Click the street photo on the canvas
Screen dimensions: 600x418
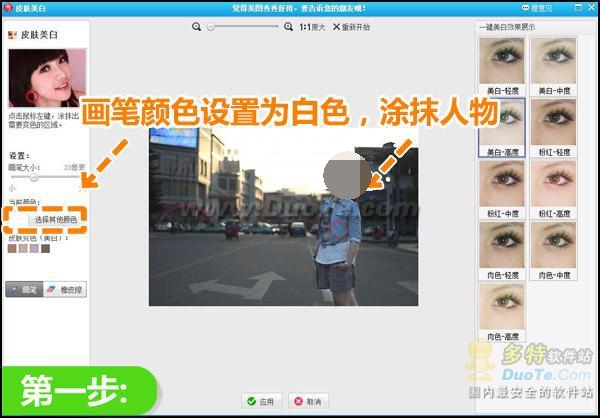click(x=284, y=217)
